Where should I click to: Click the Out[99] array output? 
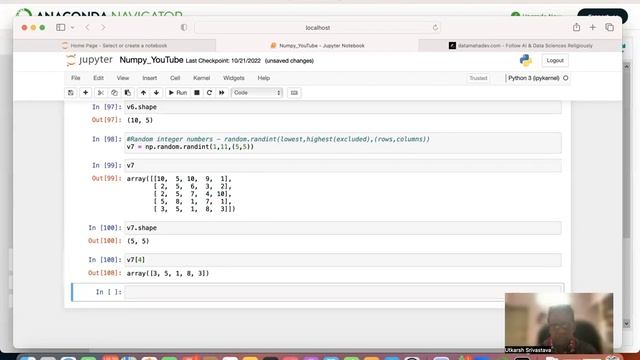181,194
